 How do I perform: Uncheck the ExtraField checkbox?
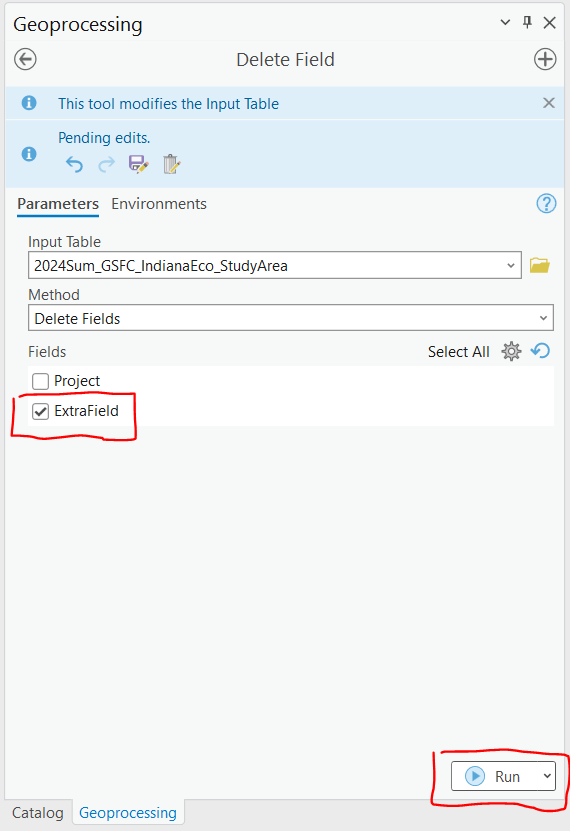(x=40, y=411)
